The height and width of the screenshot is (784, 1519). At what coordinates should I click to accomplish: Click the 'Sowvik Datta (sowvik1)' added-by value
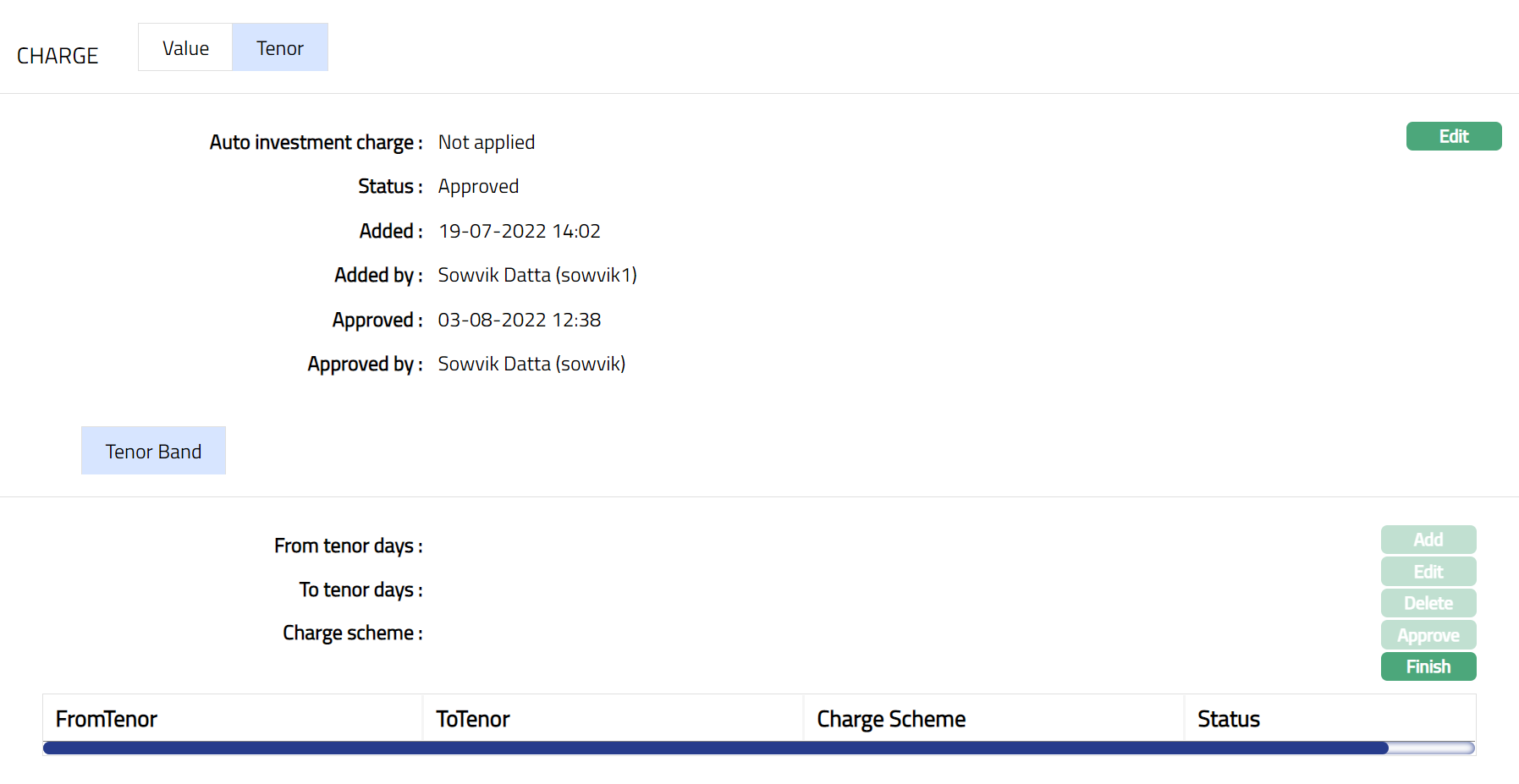tap(537, 275)
